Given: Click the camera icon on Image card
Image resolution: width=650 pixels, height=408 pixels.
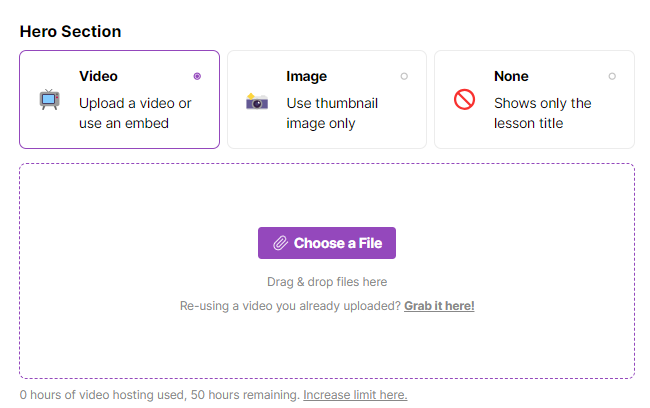Looking at the screenshot, I should pyautogui.click(x=257, y=101).
